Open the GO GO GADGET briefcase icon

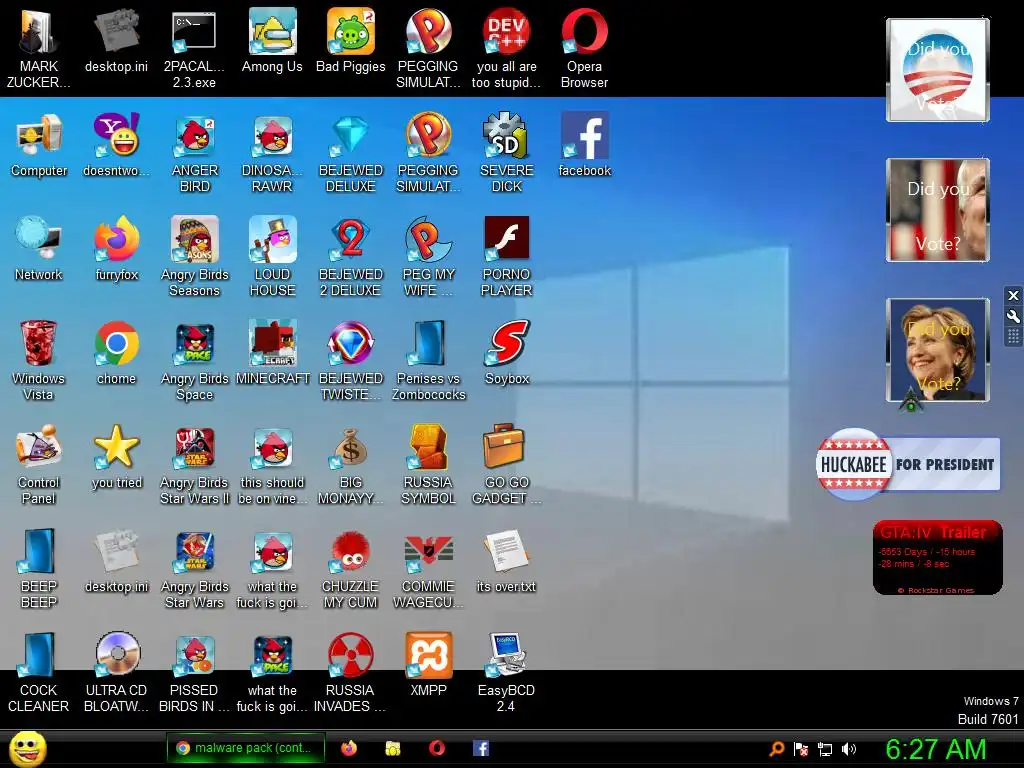coord(507,464)
